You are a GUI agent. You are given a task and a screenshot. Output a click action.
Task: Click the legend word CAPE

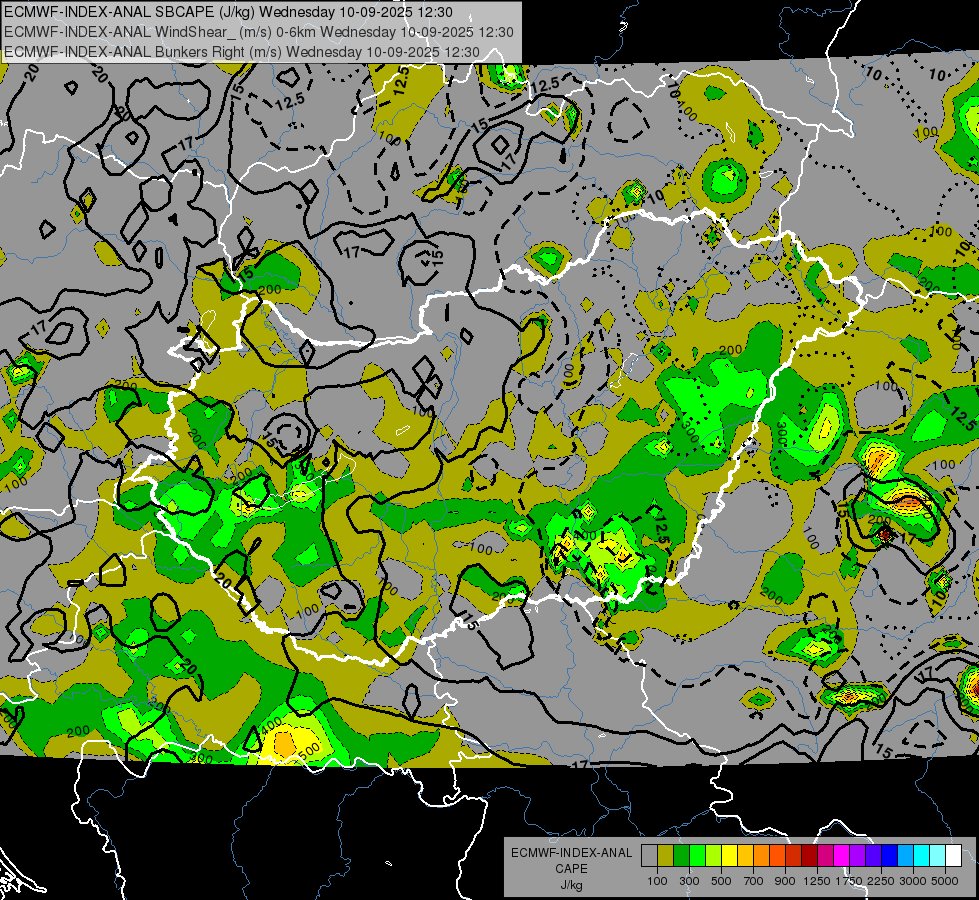571,869
